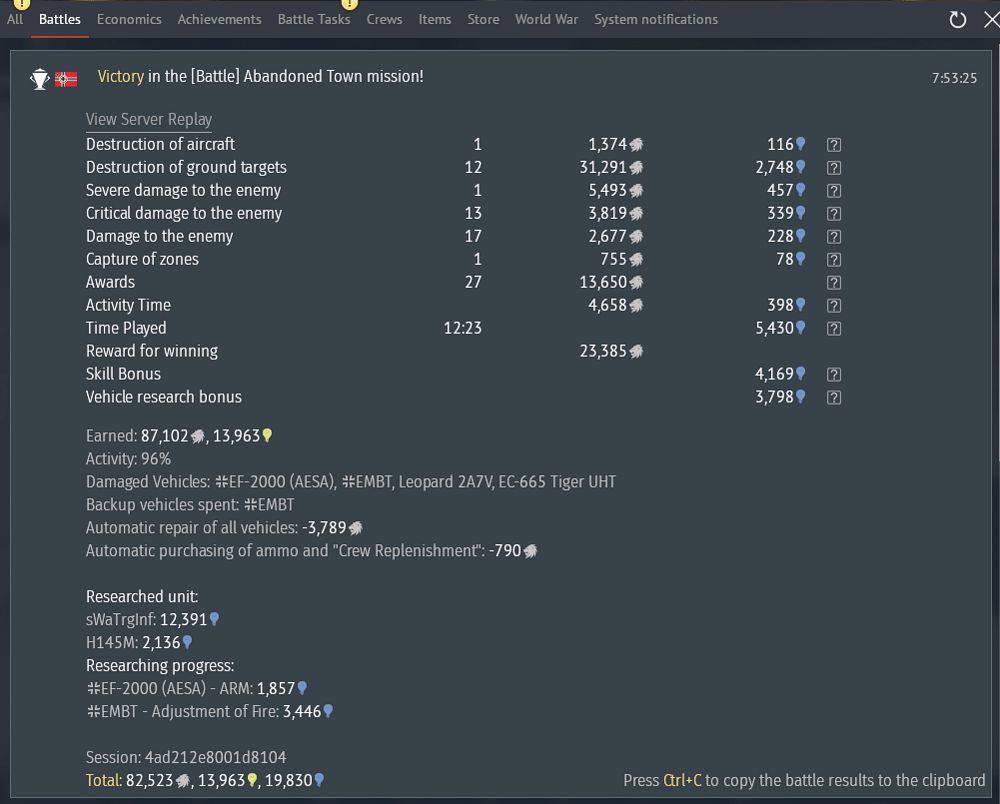Click the German flag icon
The width and height of the screenshot is (1000, 804).
pyautogui.click(x=66, y=79)
